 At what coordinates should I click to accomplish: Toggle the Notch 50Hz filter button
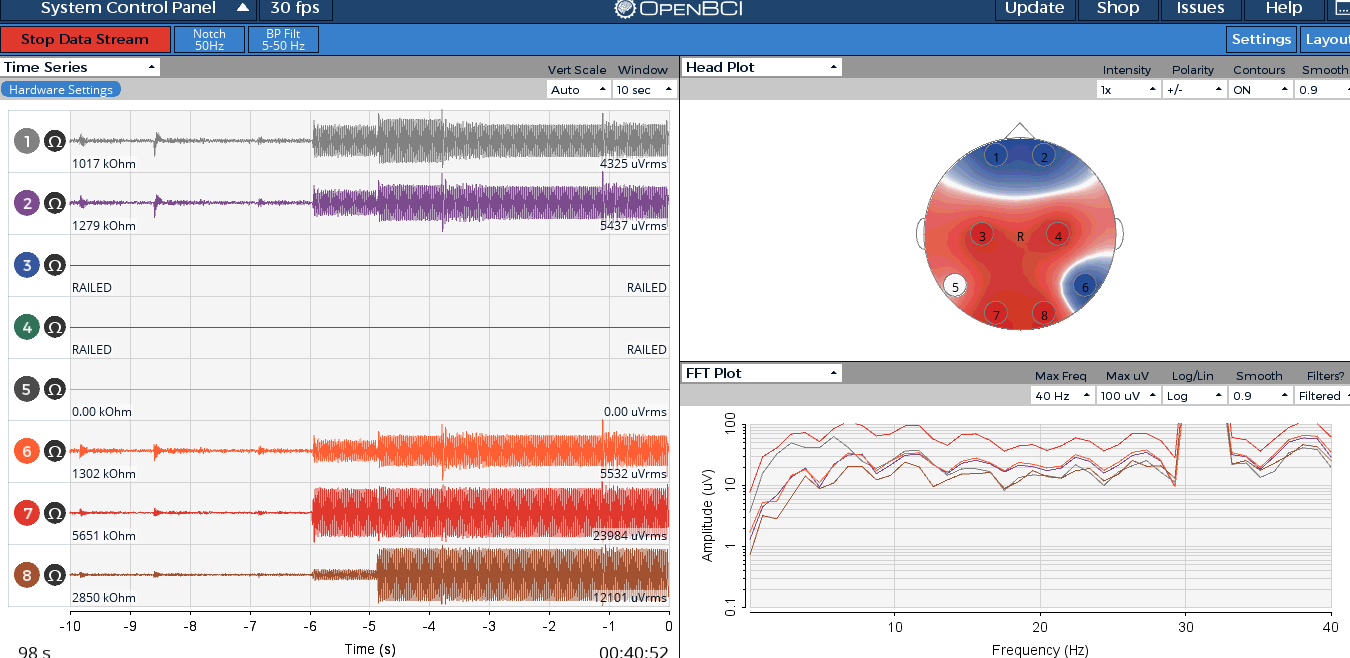click(209, 40)
